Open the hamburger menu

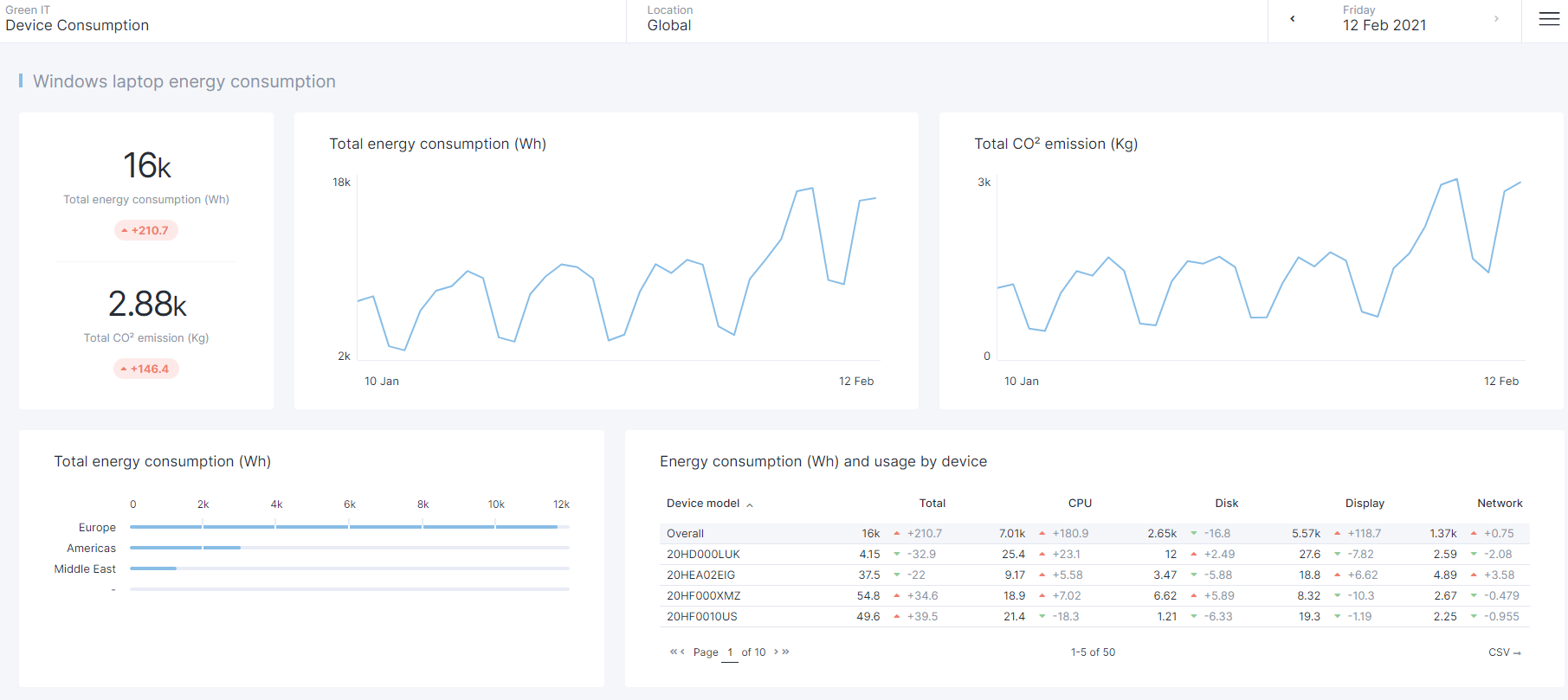[x=1549, y=19]
